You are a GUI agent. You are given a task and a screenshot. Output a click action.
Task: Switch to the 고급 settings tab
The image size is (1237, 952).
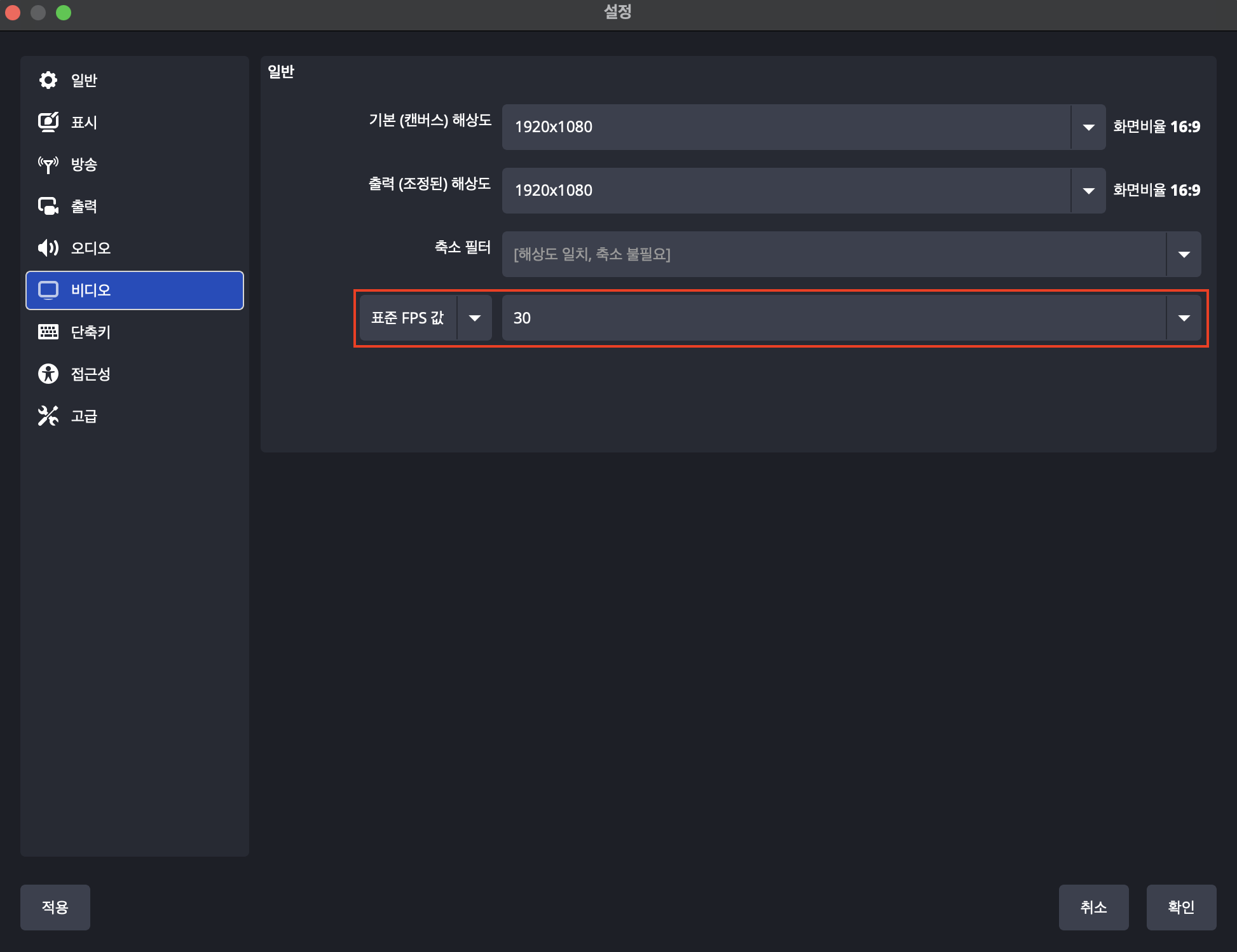click(x=85, y=416)
